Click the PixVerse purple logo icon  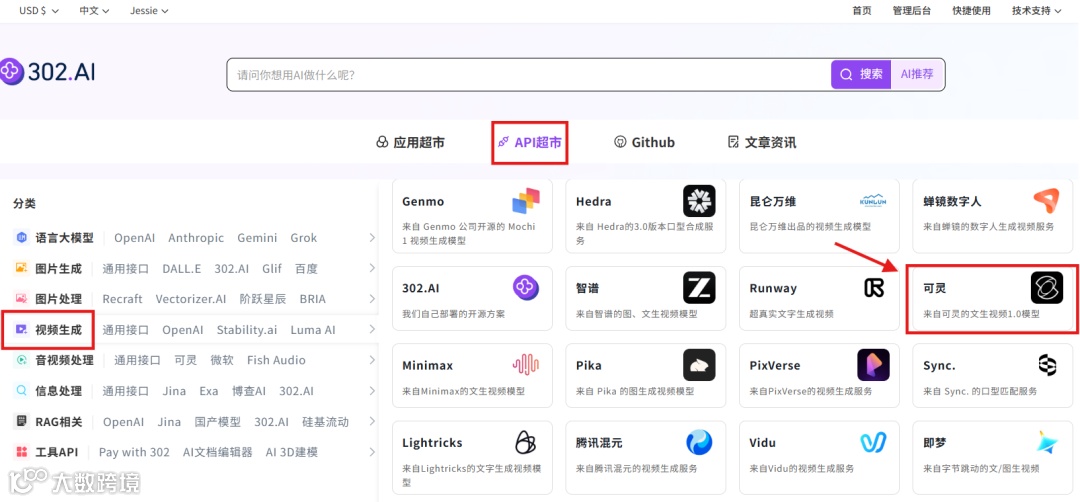tap(873, 365)
